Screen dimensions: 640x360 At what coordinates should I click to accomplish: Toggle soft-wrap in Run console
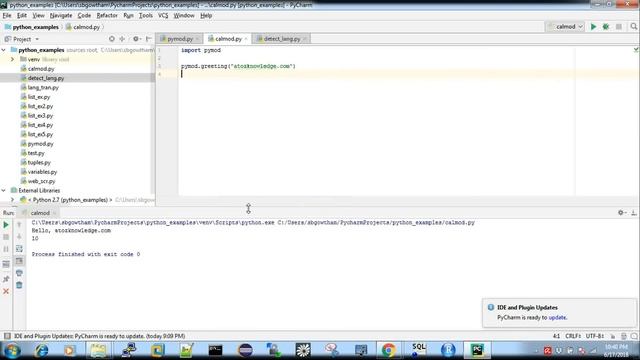coord(19,249)
